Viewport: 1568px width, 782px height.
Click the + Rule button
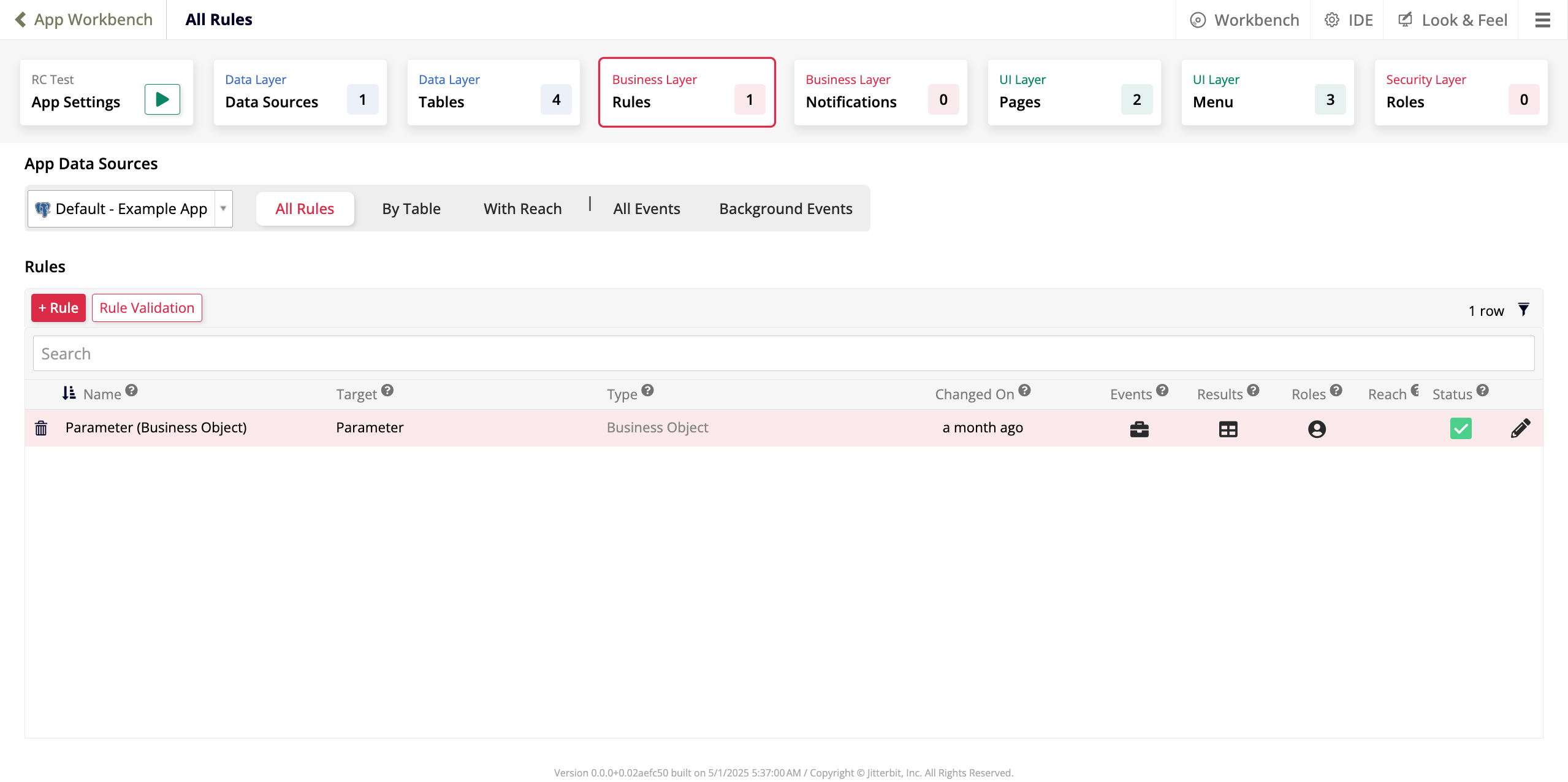(58, 308)
